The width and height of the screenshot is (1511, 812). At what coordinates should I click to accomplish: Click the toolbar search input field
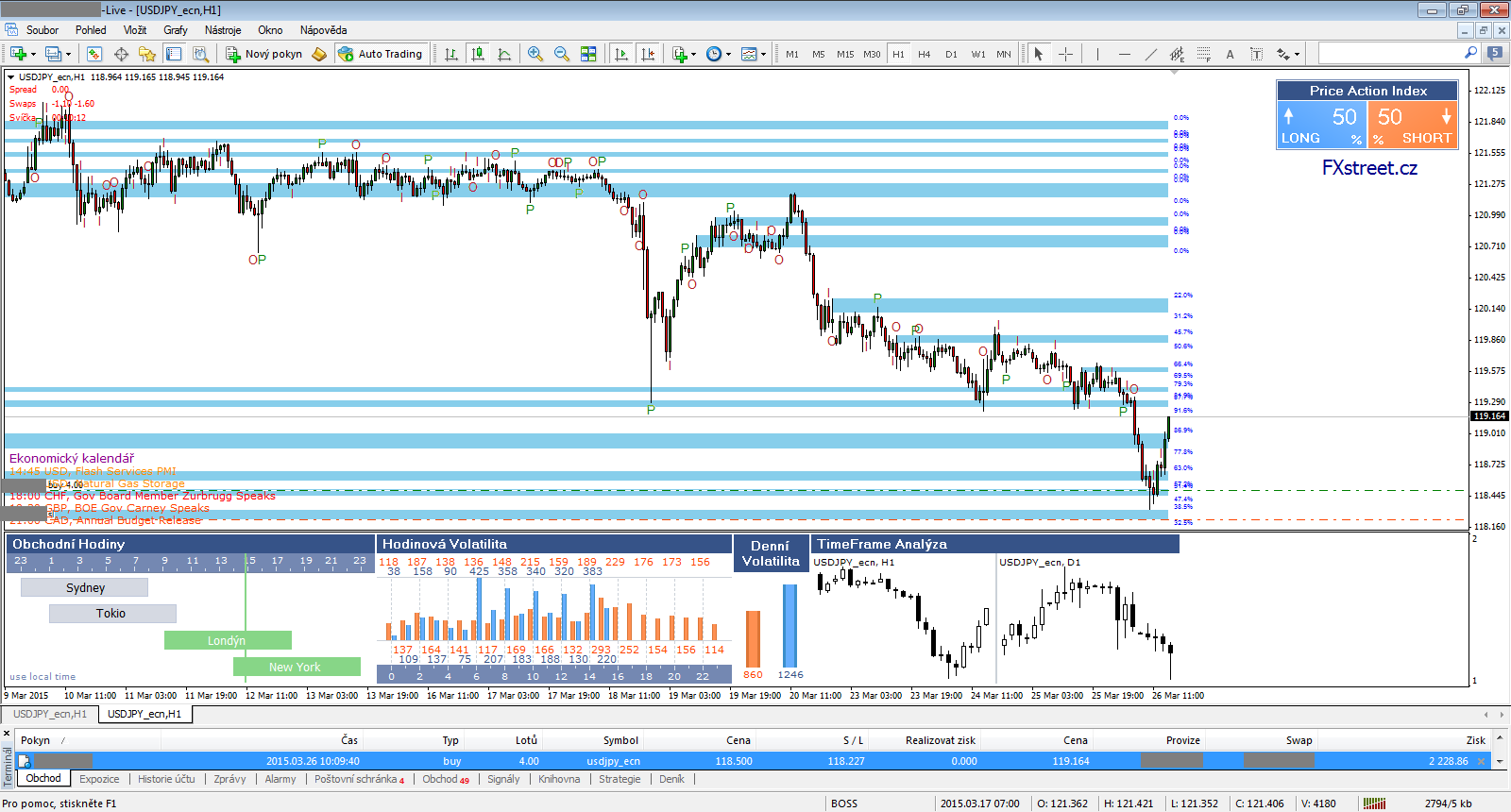point(1390,54)
